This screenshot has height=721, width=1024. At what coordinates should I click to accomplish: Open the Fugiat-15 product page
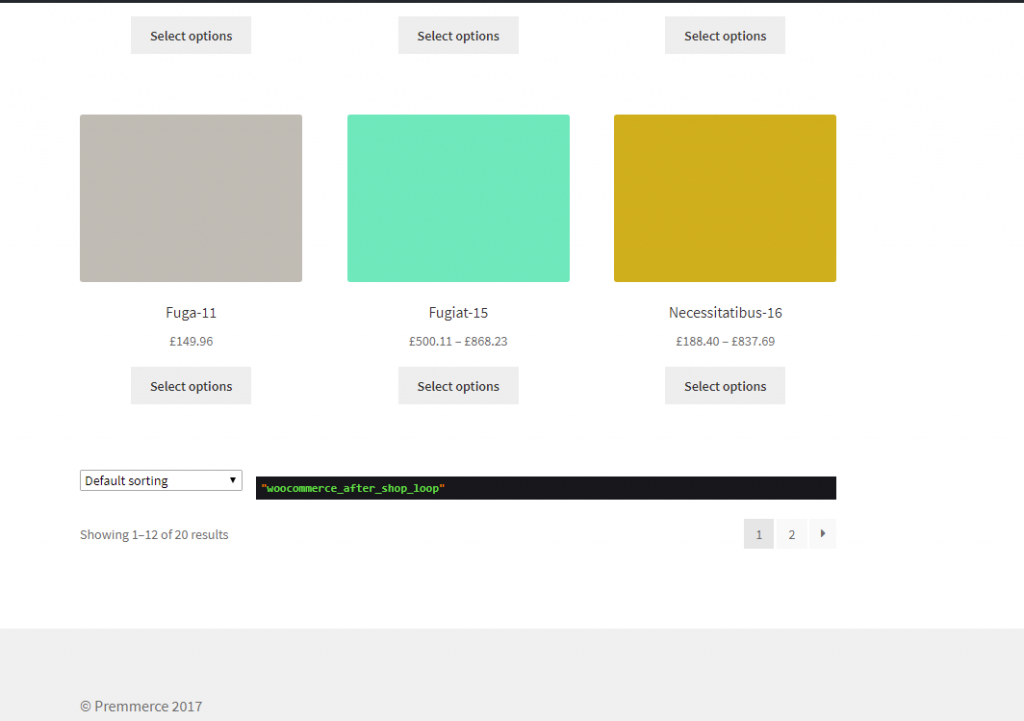pos(458,312)
